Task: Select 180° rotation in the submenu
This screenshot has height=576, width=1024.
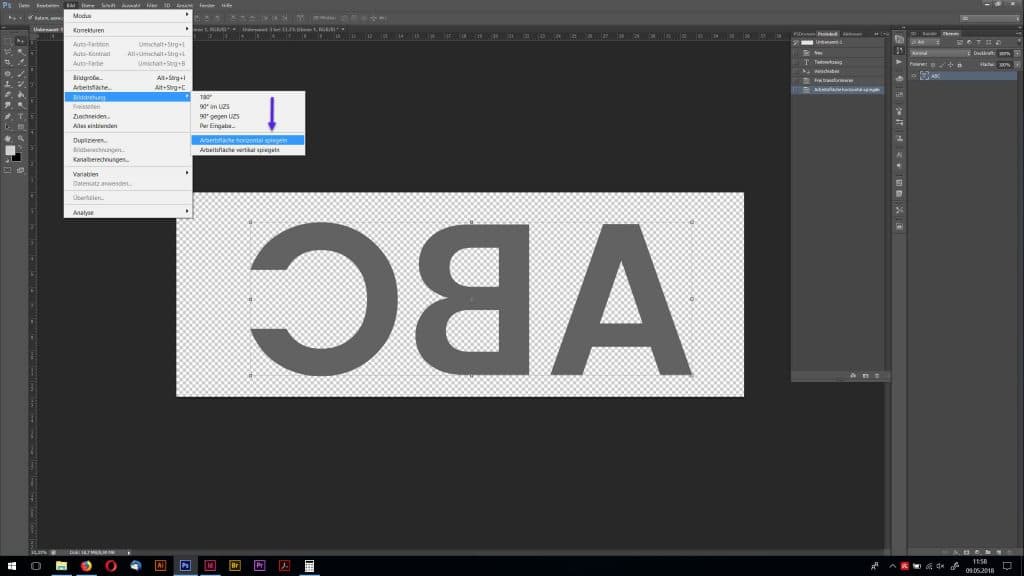Action: pos(248,97)
